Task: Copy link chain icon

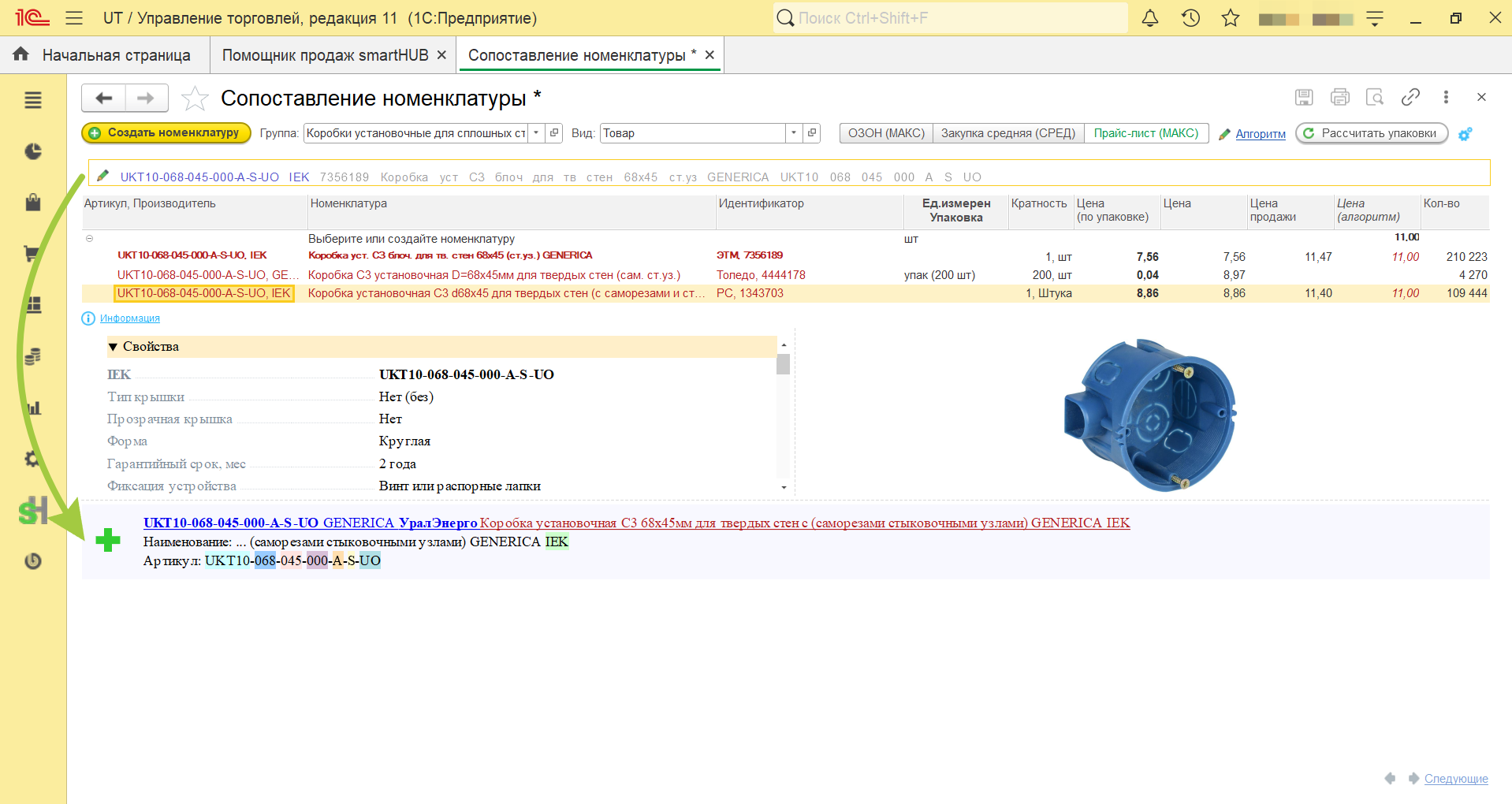Action: tap(1410, 97)
